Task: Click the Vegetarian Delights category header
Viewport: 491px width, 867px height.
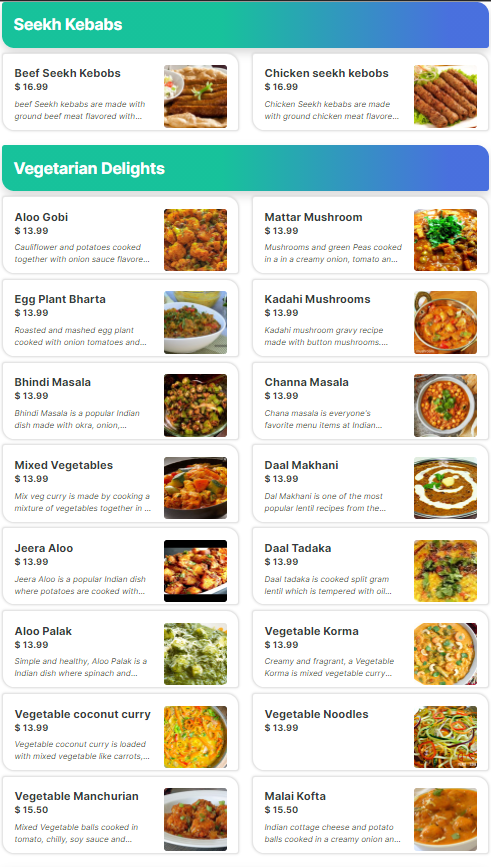Action: [x=246, y=168]
